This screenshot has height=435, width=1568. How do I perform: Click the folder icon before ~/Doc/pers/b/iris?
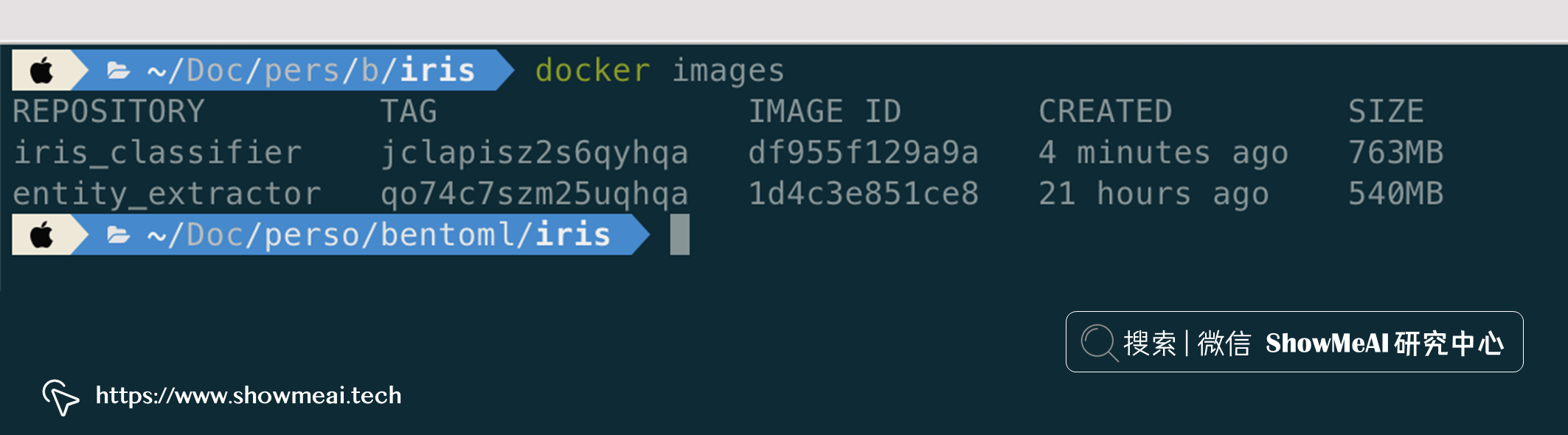(118, 71)
